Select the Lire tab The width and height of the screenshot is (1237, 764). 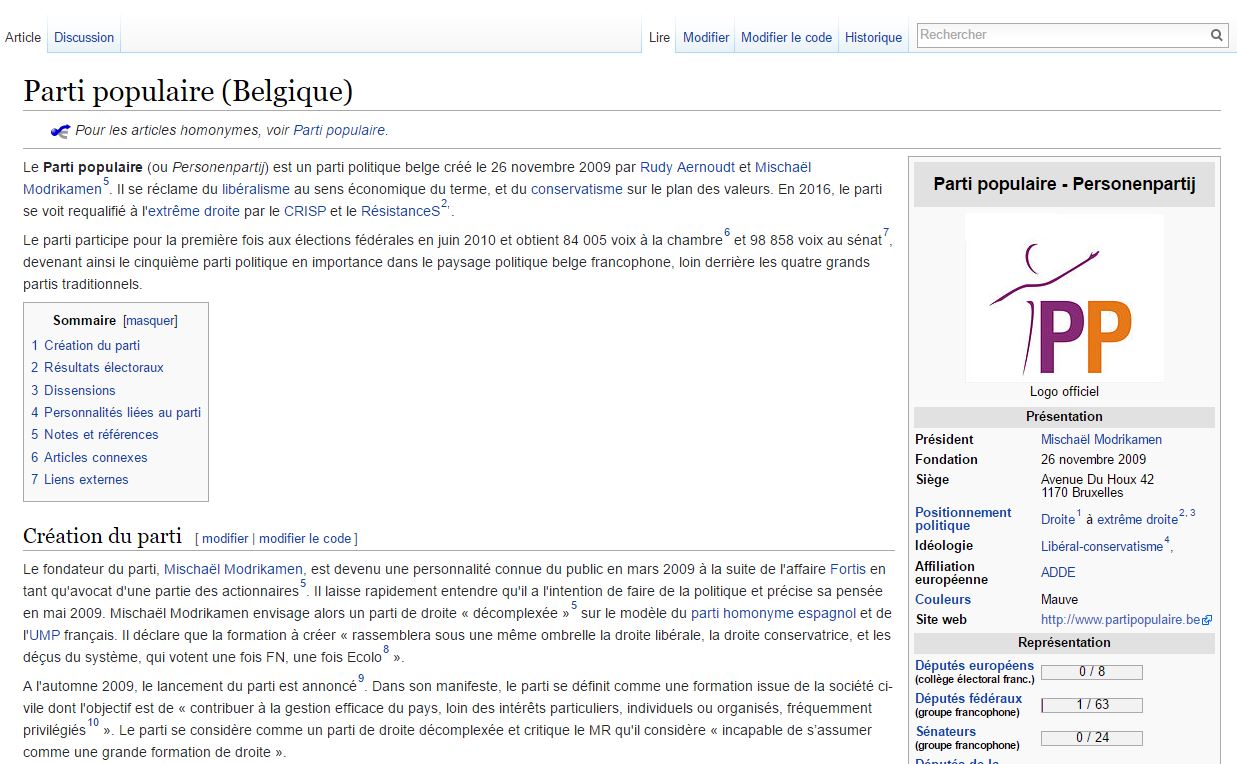pos(659,37)
